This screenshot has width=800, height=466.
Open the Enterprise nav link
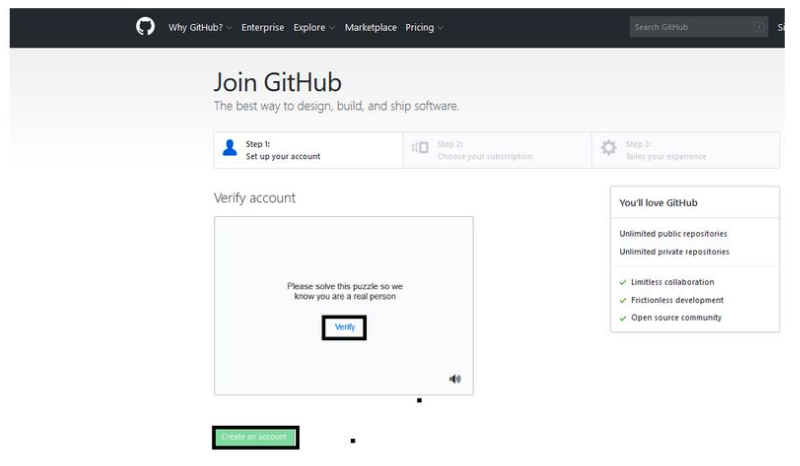263,28
